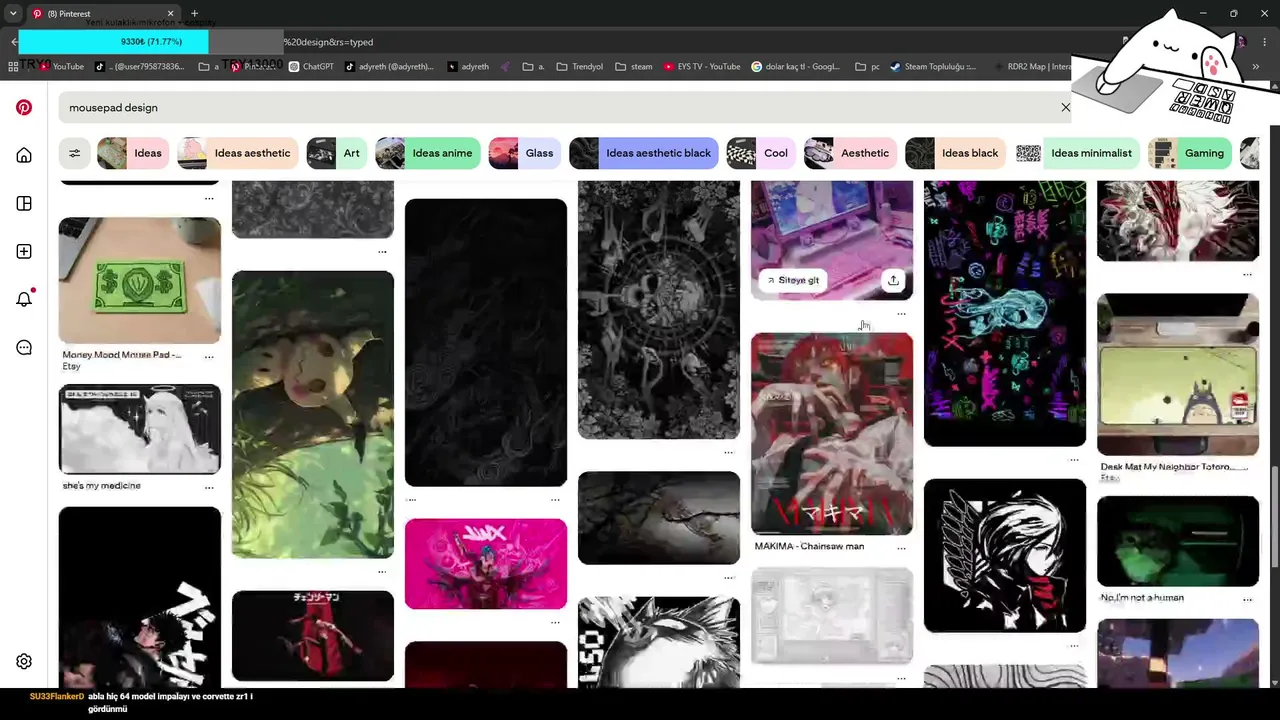
Task: Expand the steam bookmark folder
Action: (634, 67)
